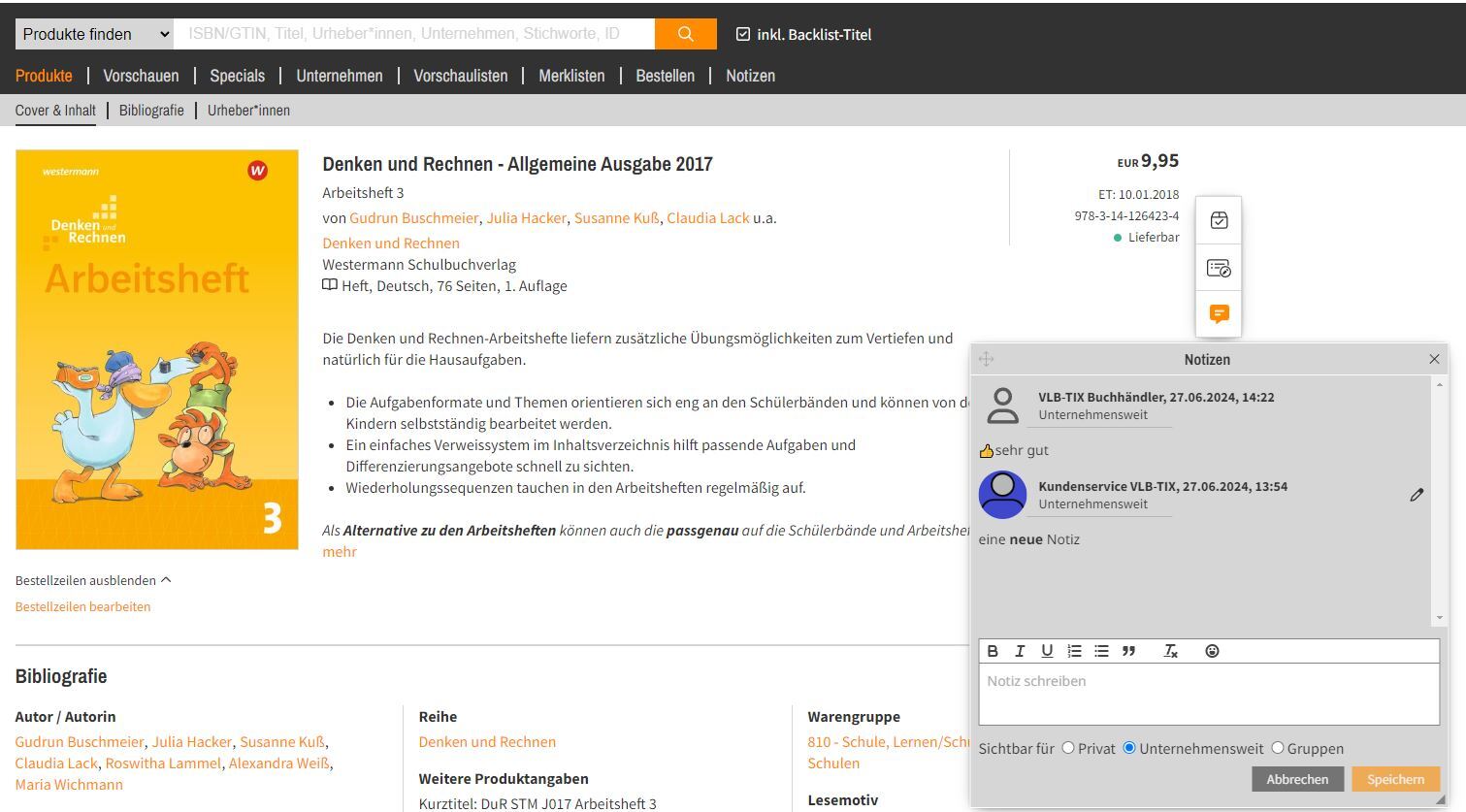Focus the ISBN/GTIN search input field
This screenshot has height=812, width=1466.
tap(414, 34)
